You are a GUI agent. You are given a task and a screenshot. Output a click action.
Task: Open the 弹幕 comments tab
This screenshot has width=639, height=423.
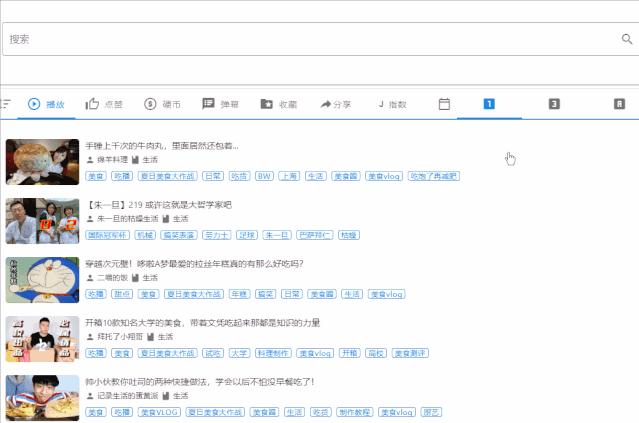click(220, 104)
